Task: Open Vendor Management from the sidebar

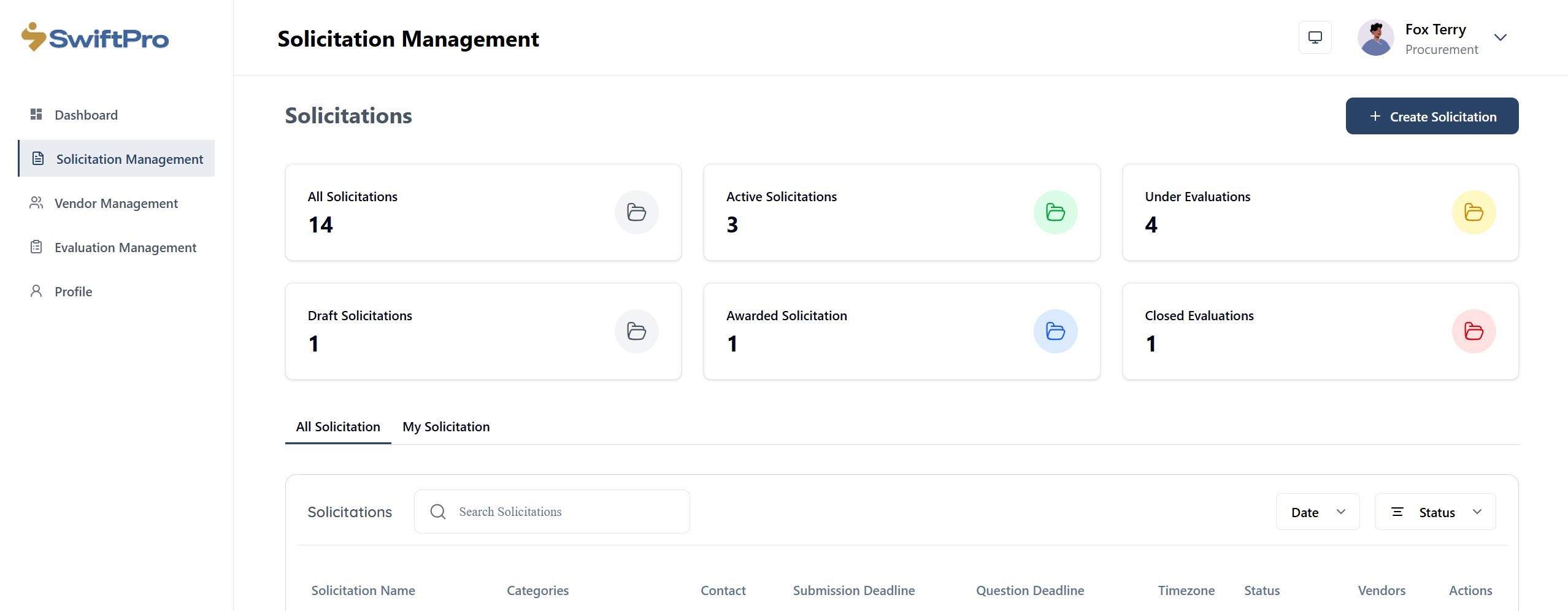Action: (116, 203)
